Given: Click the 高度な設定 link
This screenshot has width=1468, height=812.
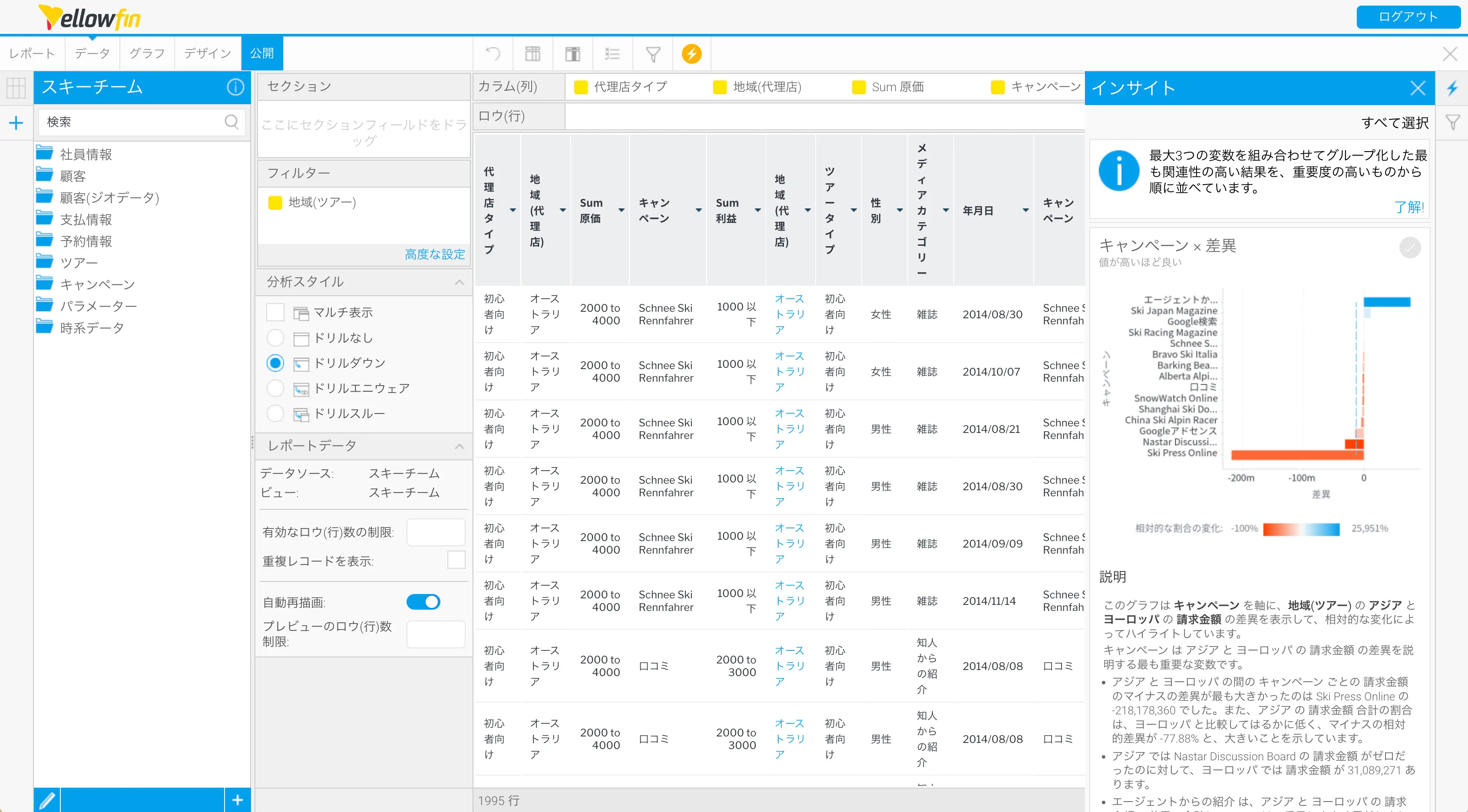Looking at the screenshot, I should pos(434,254).
